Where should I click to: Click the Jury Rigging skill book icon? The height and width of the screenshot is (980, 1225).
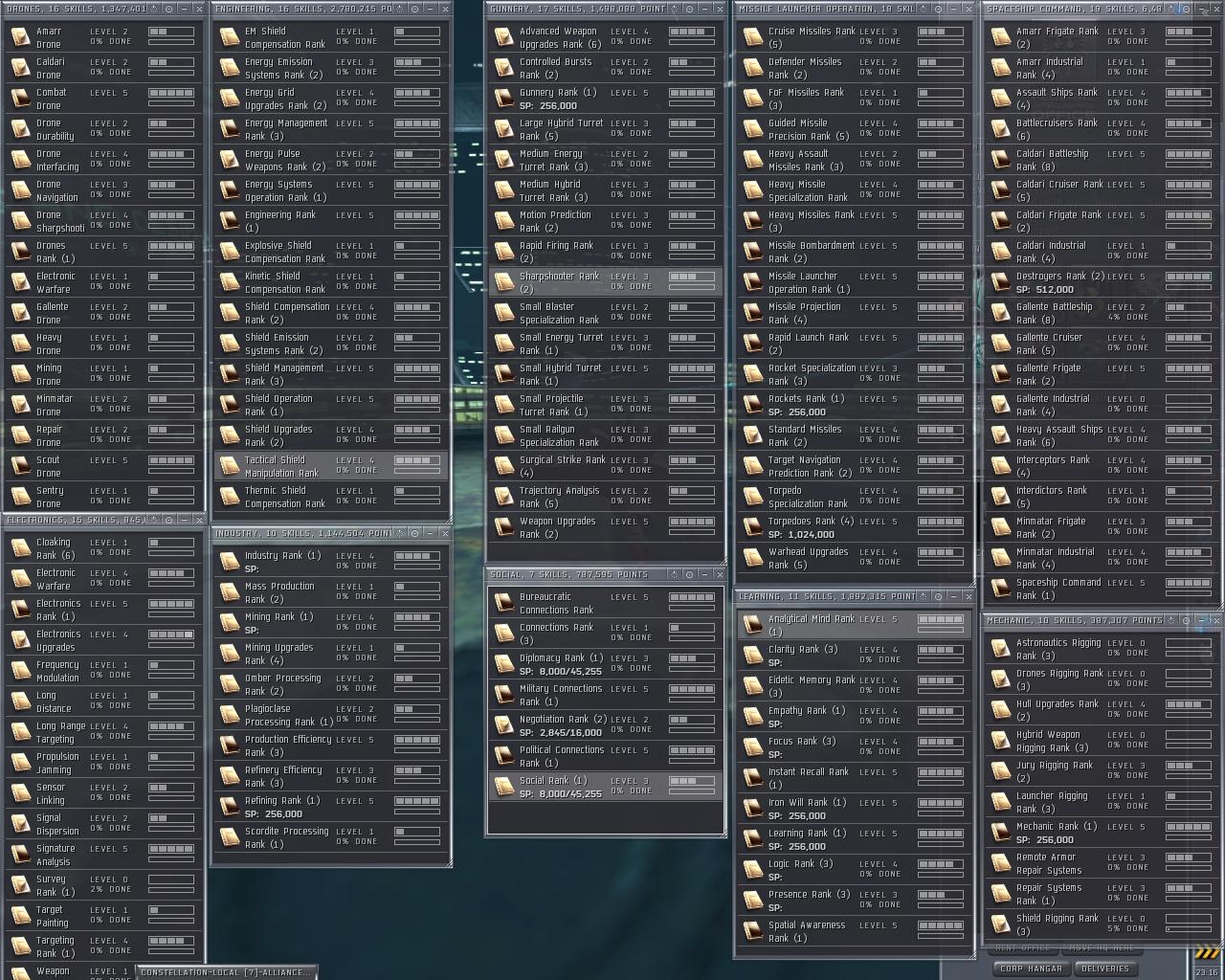(x=1000, y=771)
